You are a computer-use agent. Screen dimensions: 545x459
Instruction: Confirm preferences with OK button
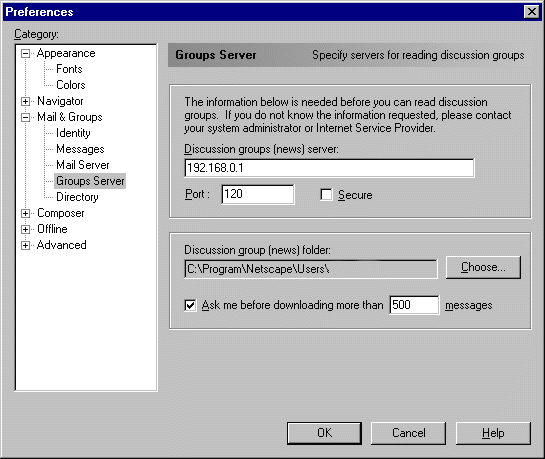324,433
